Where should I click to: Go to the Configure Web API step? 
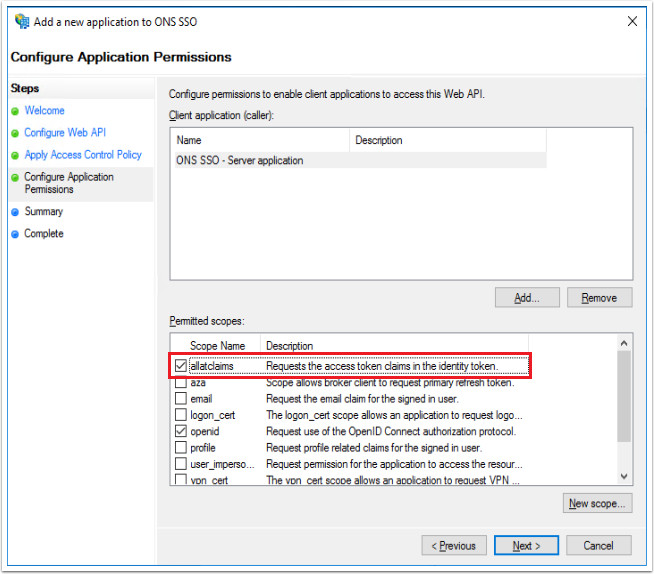pos(65,133)
